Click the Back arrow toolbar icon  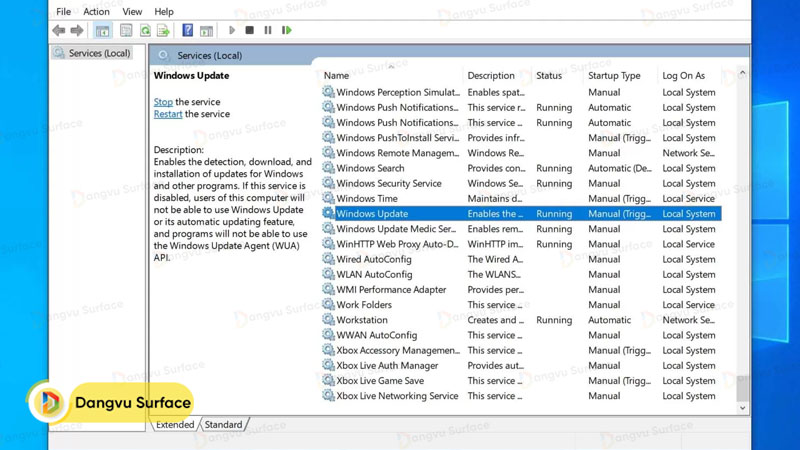[59, 31]
